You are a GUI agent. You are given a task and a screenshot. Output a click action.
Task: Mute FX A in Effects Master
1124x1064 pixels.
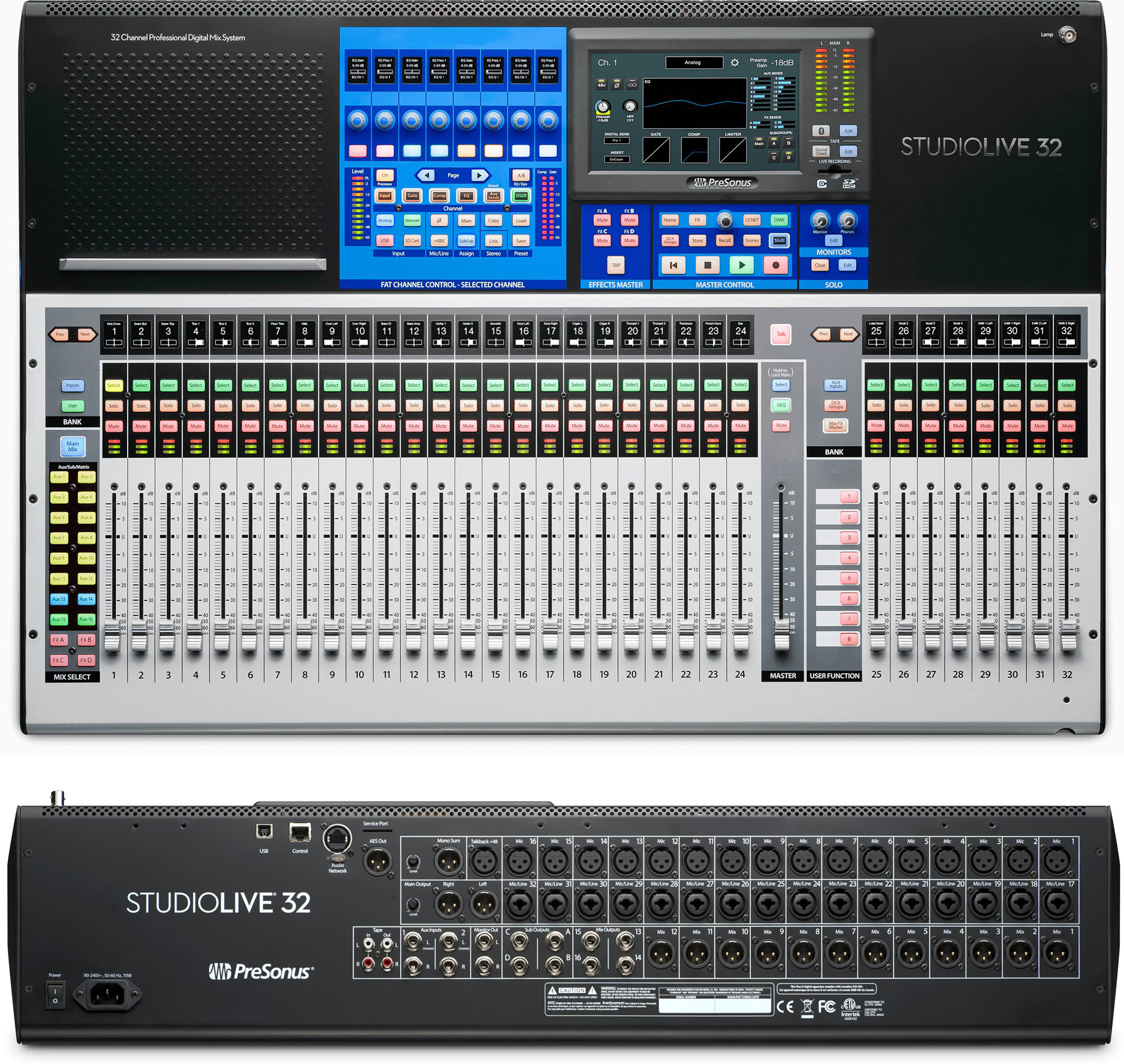coord(602,220)
